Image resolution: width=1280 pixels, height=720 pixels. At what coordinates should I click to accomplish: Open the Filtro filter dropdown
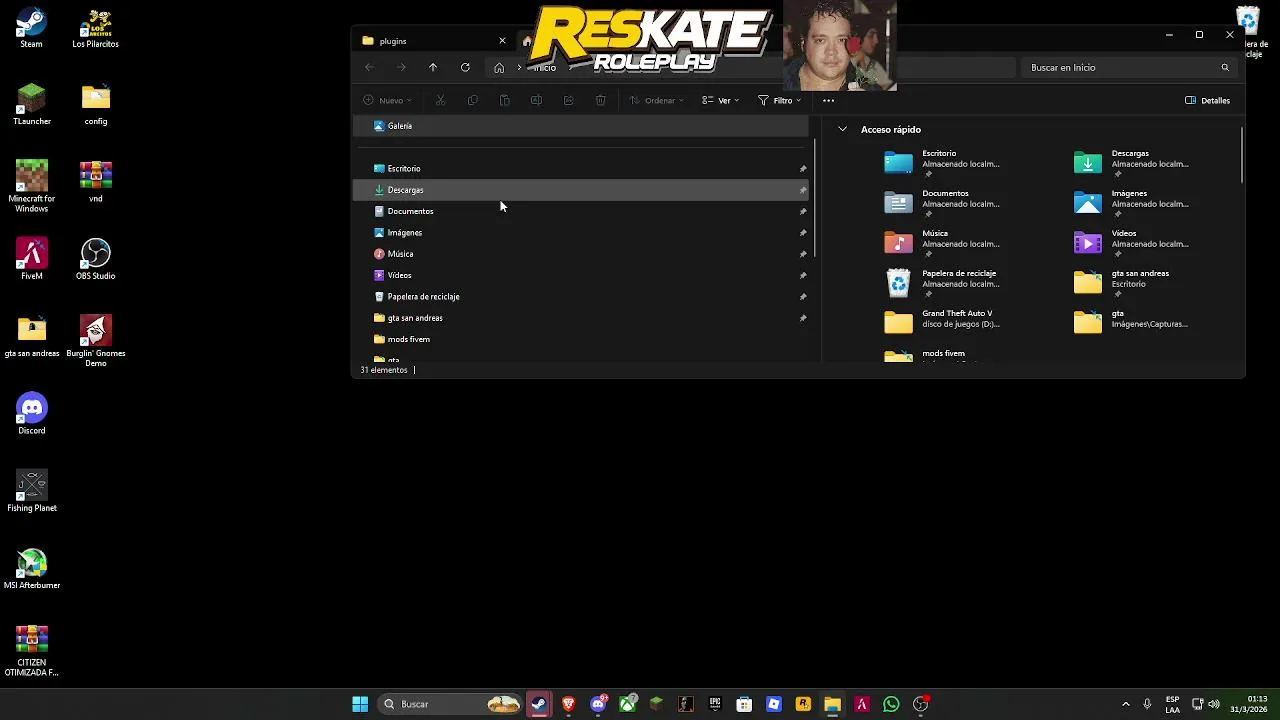pyautogui.click(x=780, y=100)
